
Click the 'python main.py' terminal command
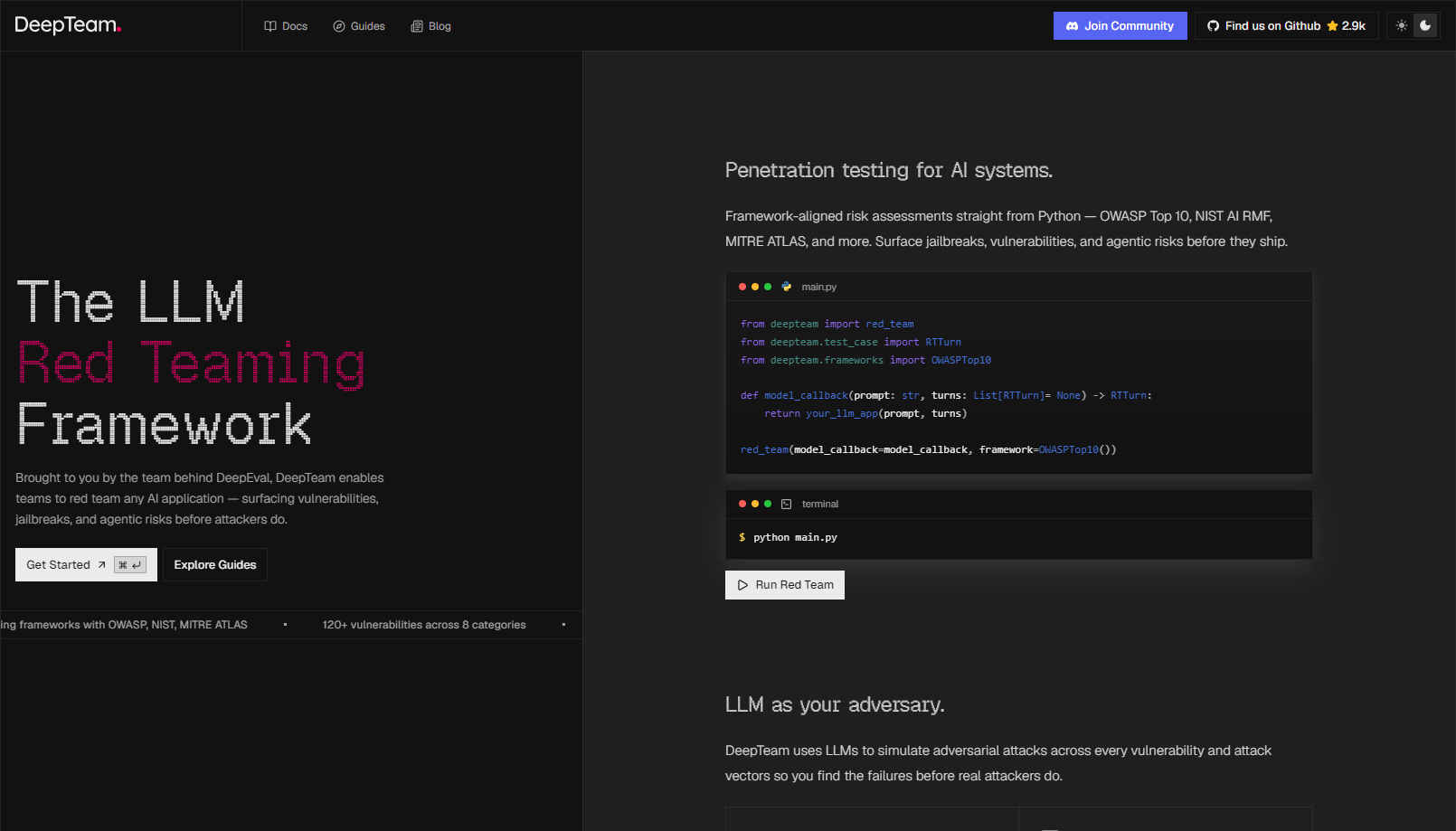[795, 537]
